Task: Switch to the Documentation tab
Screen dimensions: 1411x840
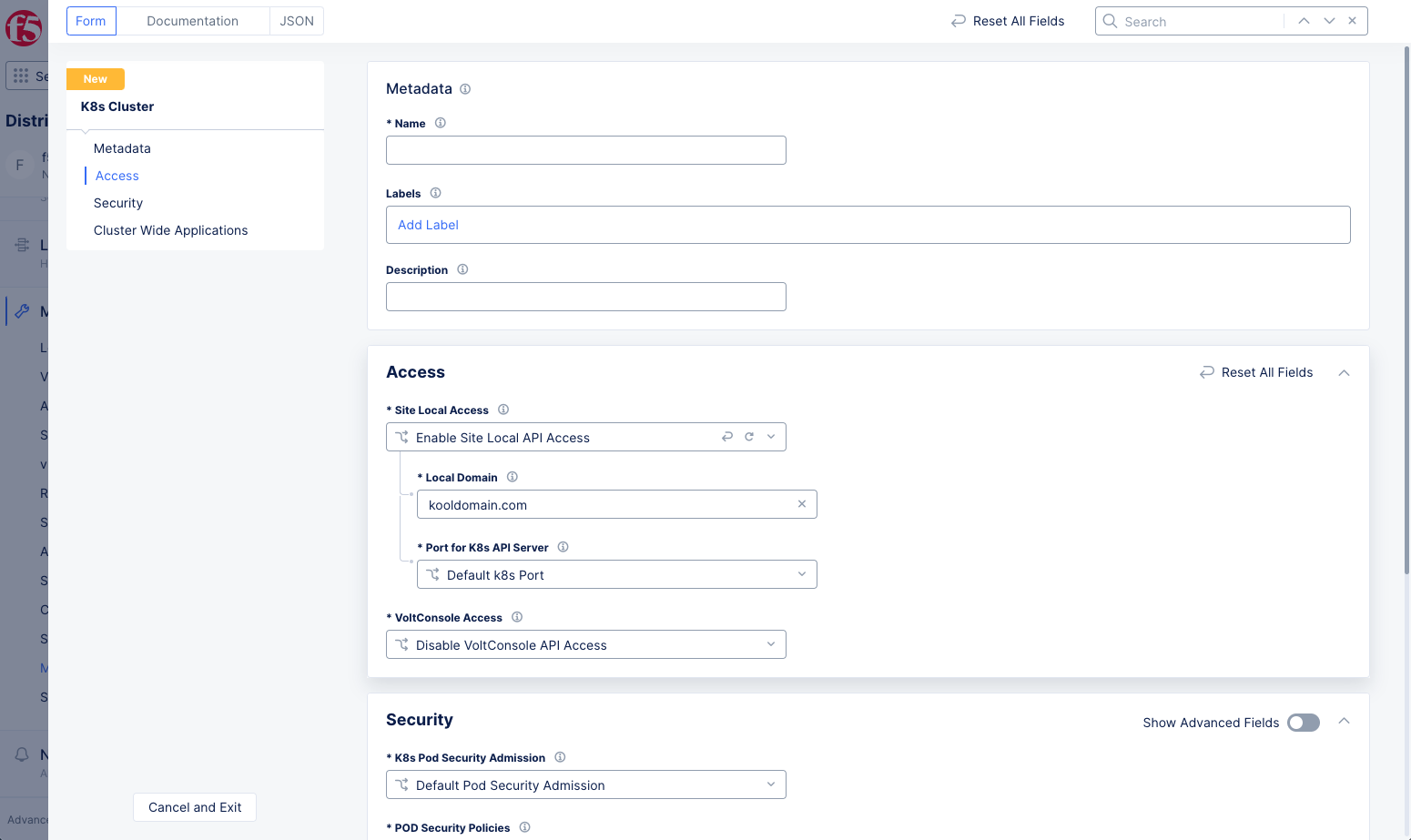Action: tap(192, 21)
